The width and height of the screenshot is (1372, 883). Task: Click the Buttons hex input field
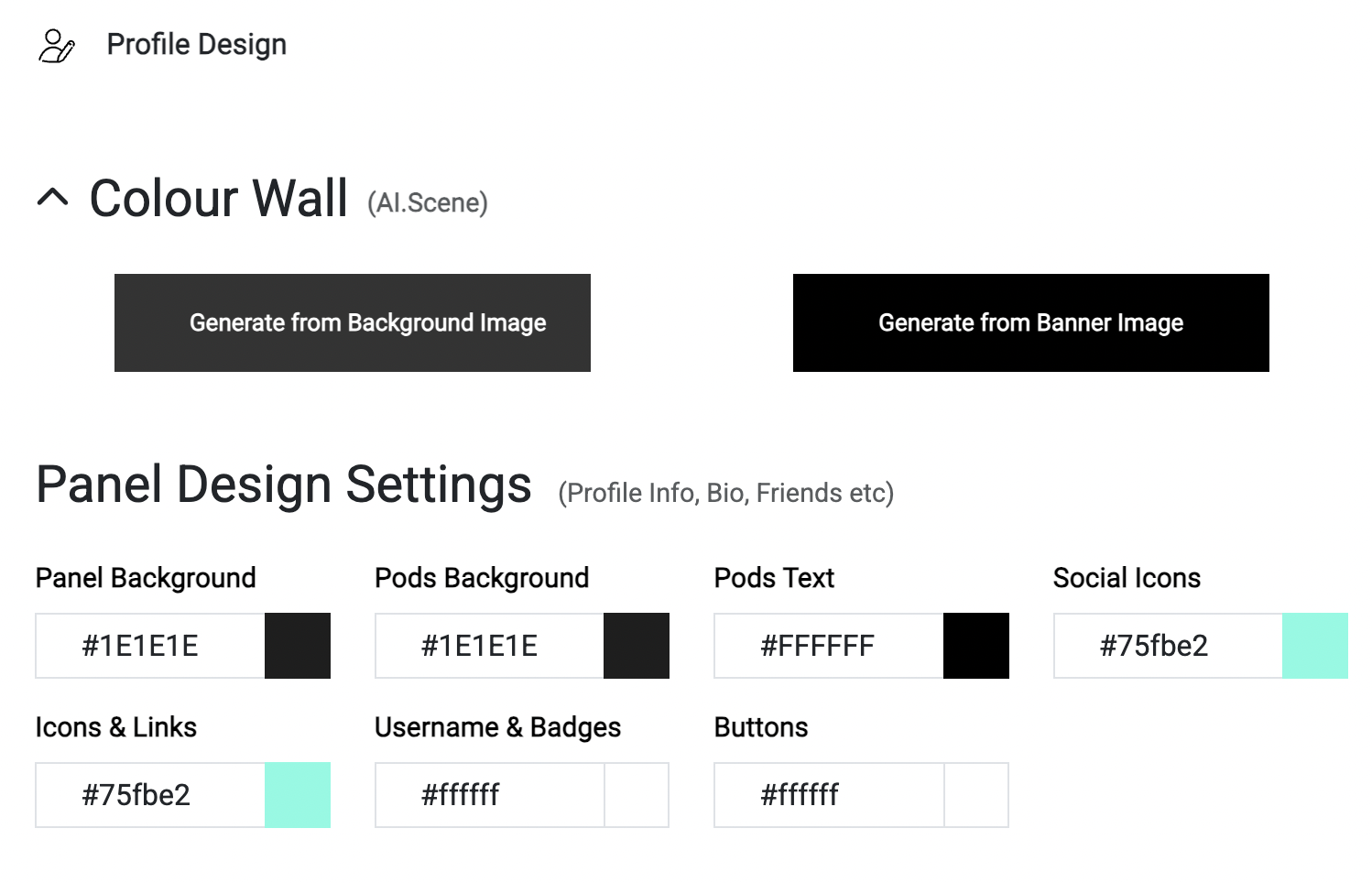(x=828, y=795)
